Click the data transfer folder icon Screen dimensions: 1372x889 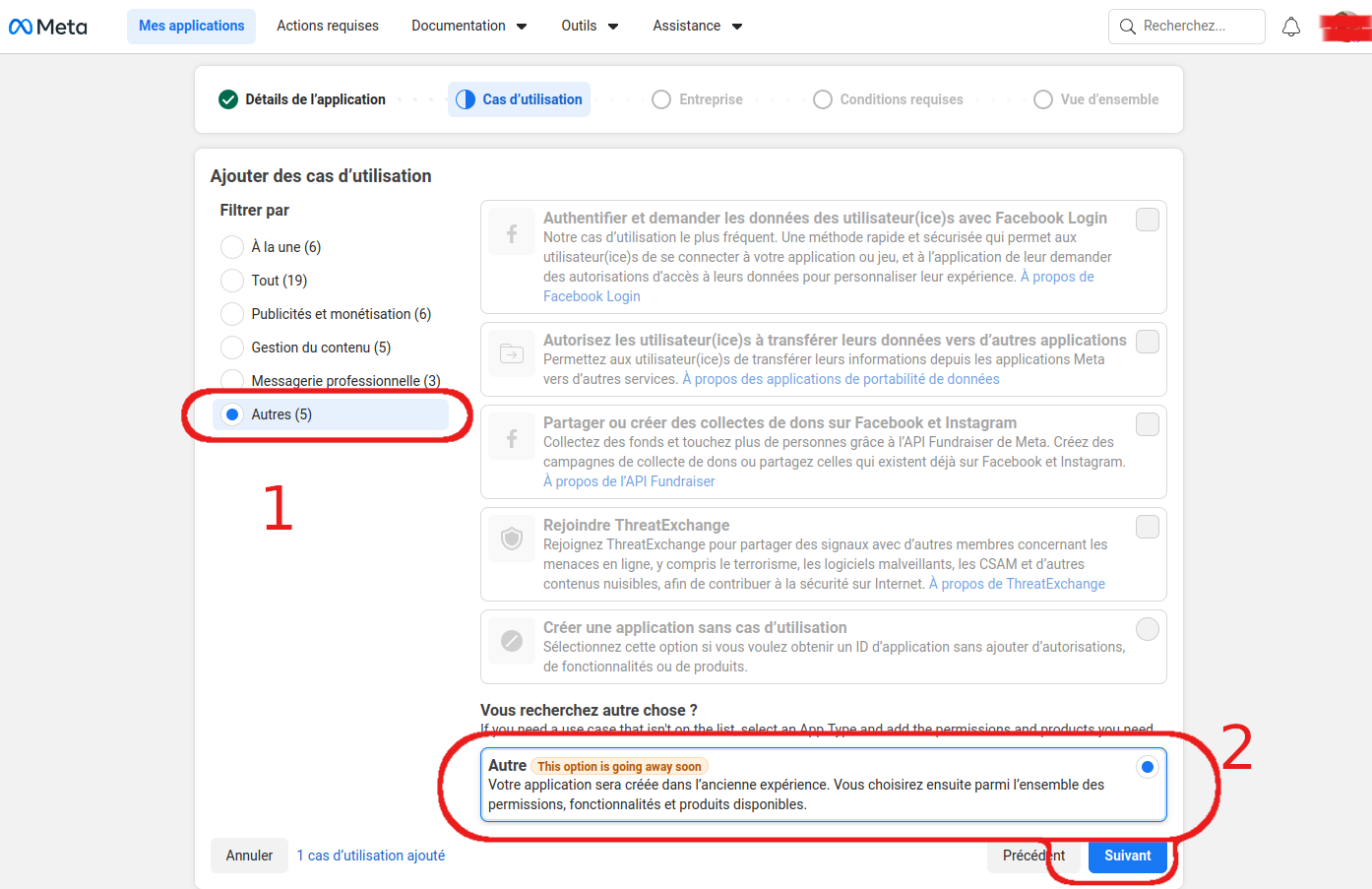512,353
